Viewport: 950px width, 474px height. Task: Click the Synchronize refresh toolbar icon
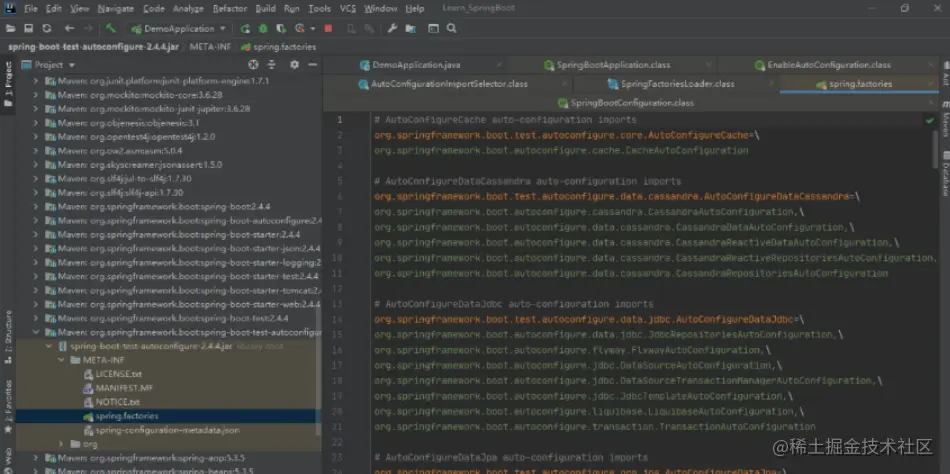coord(47,28)
